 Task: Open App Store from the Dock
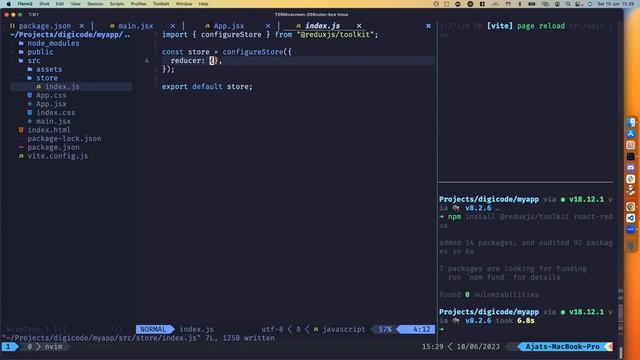631,133
